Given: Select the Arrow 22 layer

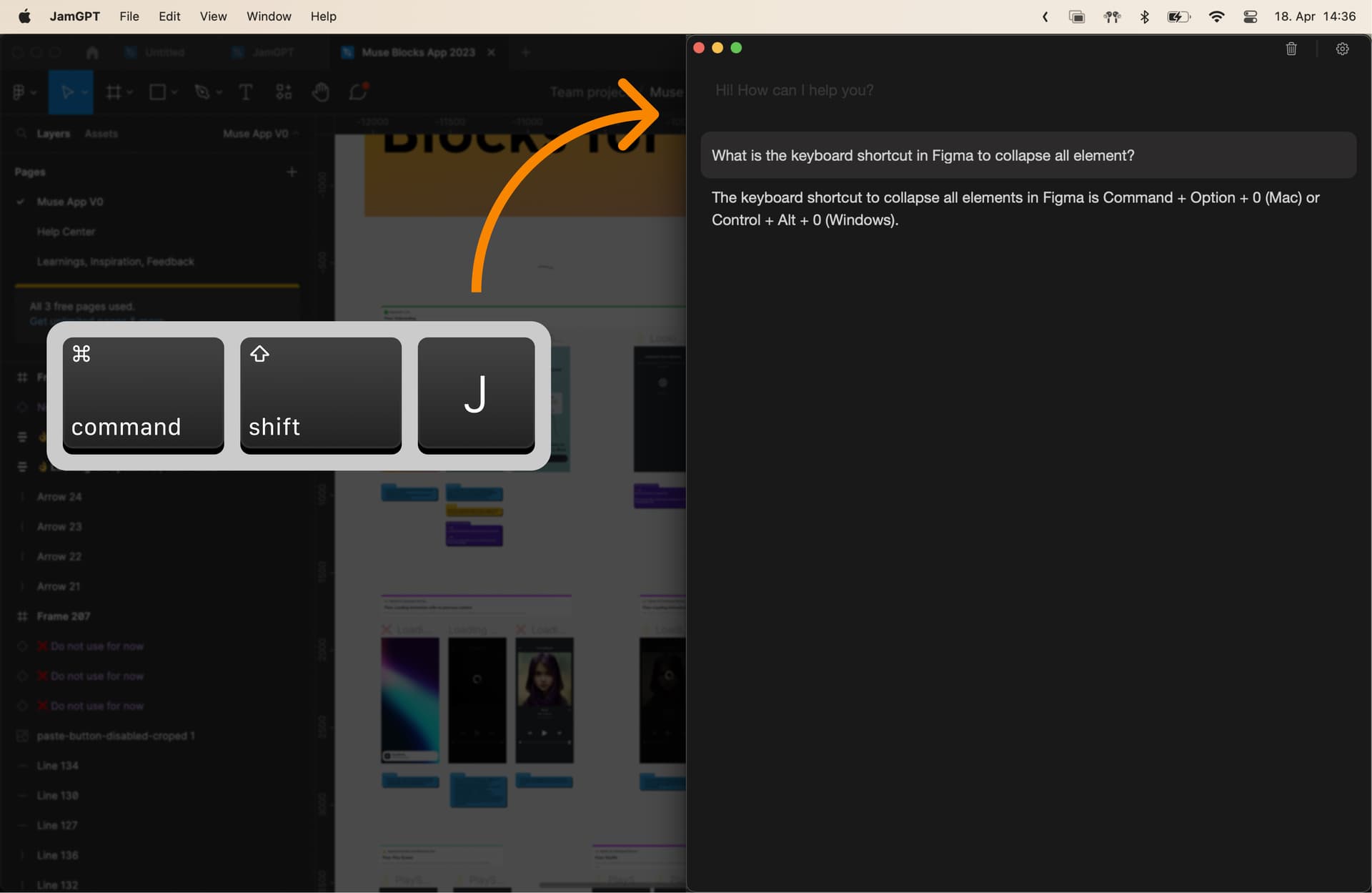Looking at the screenshot, I should tap(59, 556).
